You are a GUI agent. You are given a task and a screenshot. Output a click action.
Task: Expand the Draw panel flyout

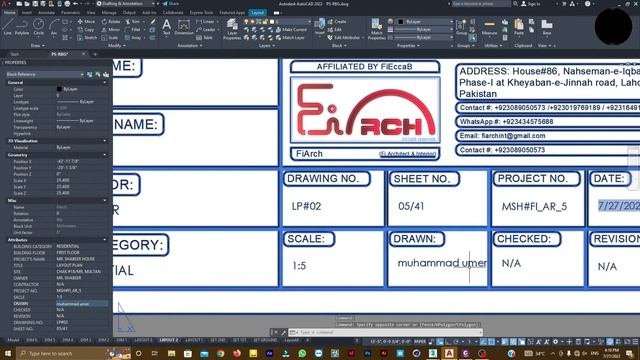pos(38,46)
